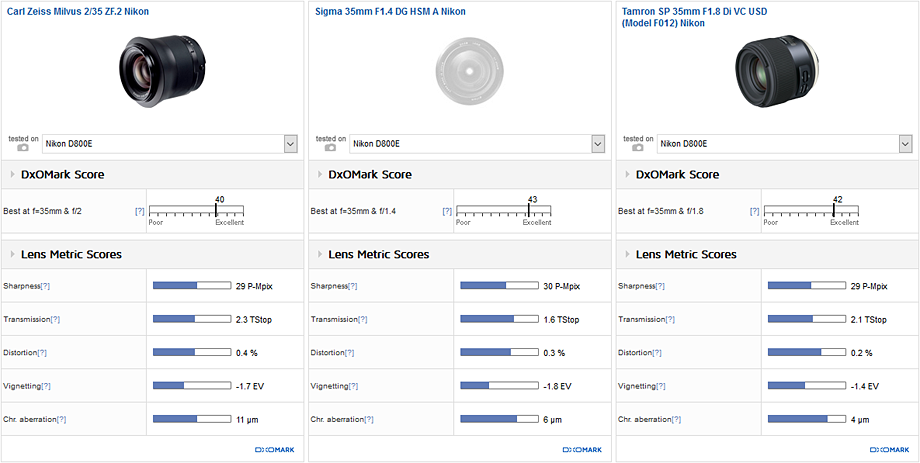Click camera icon under Sigma 'tested on'
The height and width of the screenshot is (463, 920).
click(x=330, y=148)
